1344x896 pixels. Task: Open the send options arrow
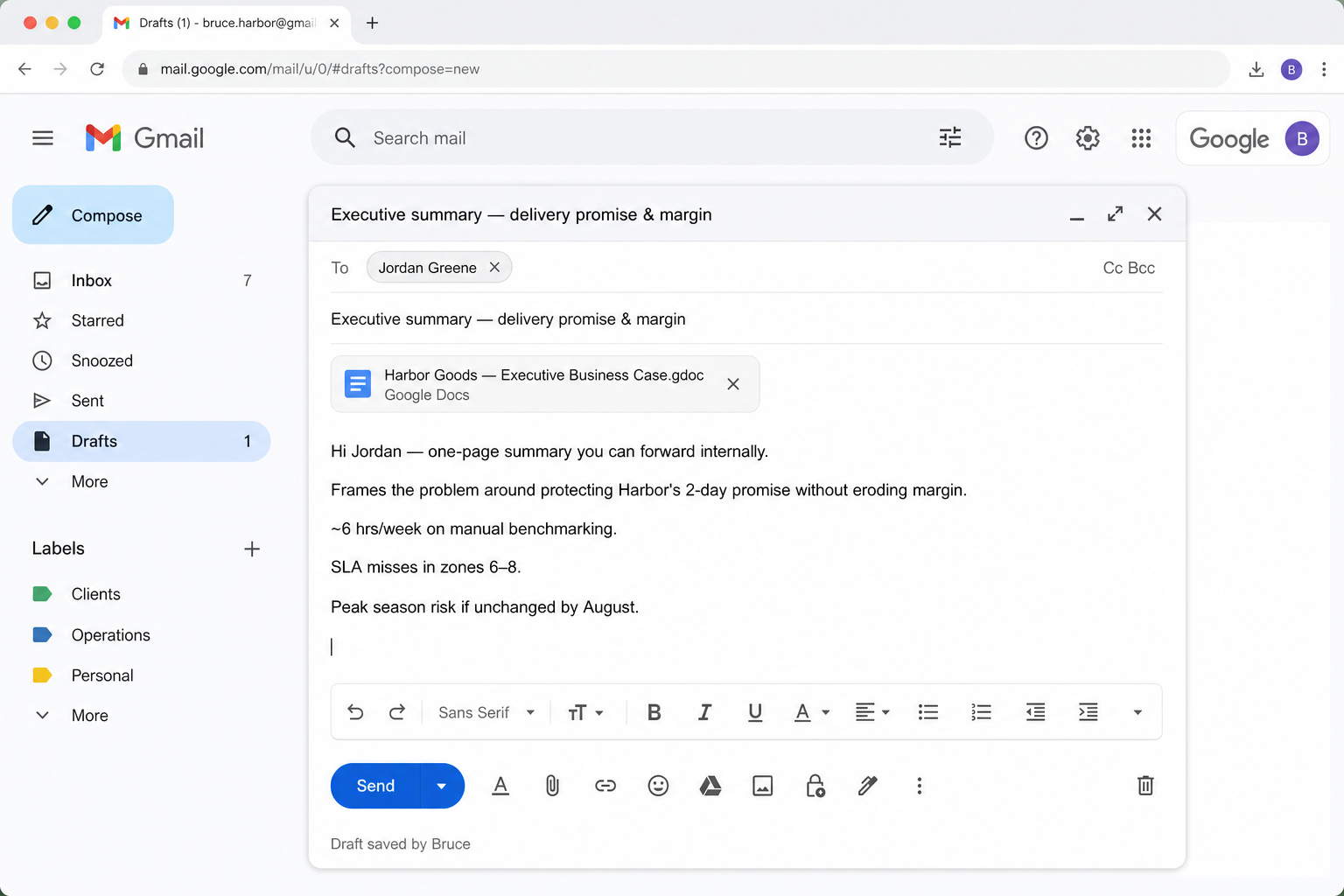click(442, 786)
